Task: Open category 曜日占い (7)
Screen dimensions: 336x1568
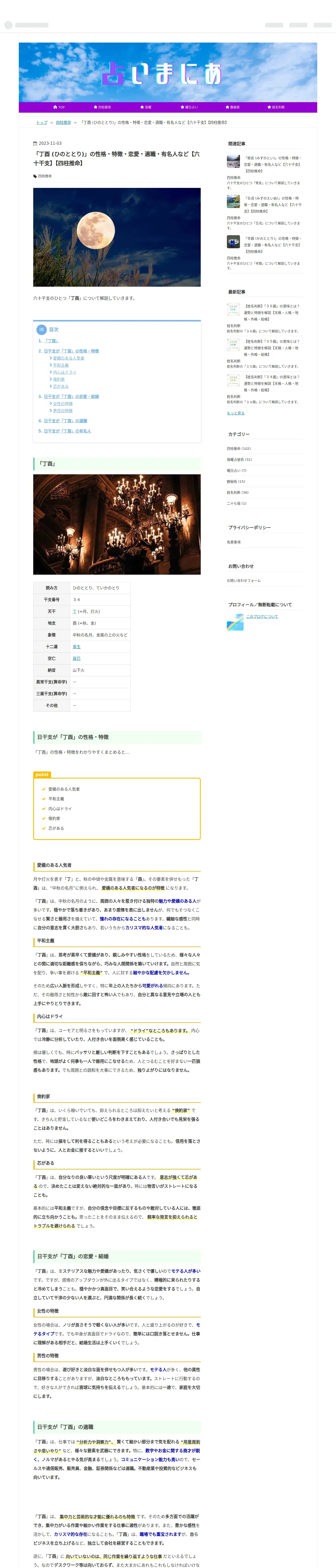Action: (x=237, y=470)
